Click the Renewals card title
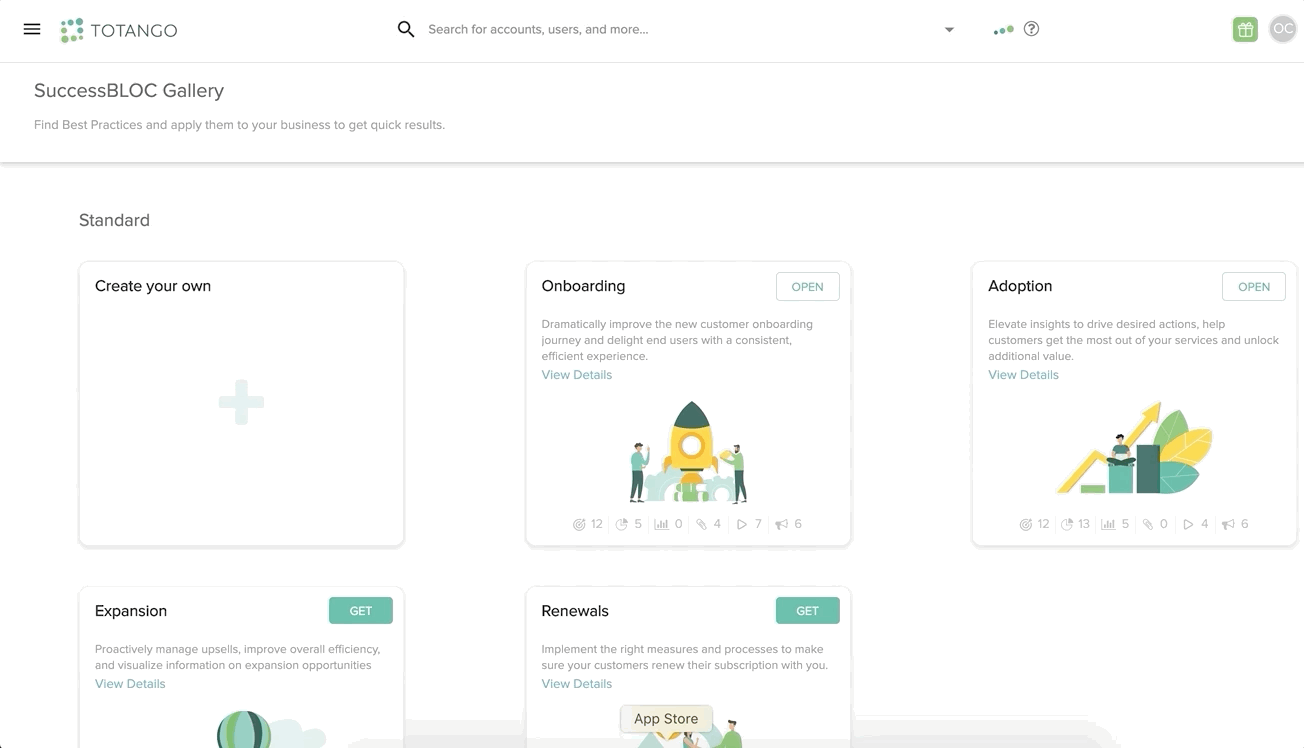The width and height of the screenshot is (1304, 748). point(575,611)
